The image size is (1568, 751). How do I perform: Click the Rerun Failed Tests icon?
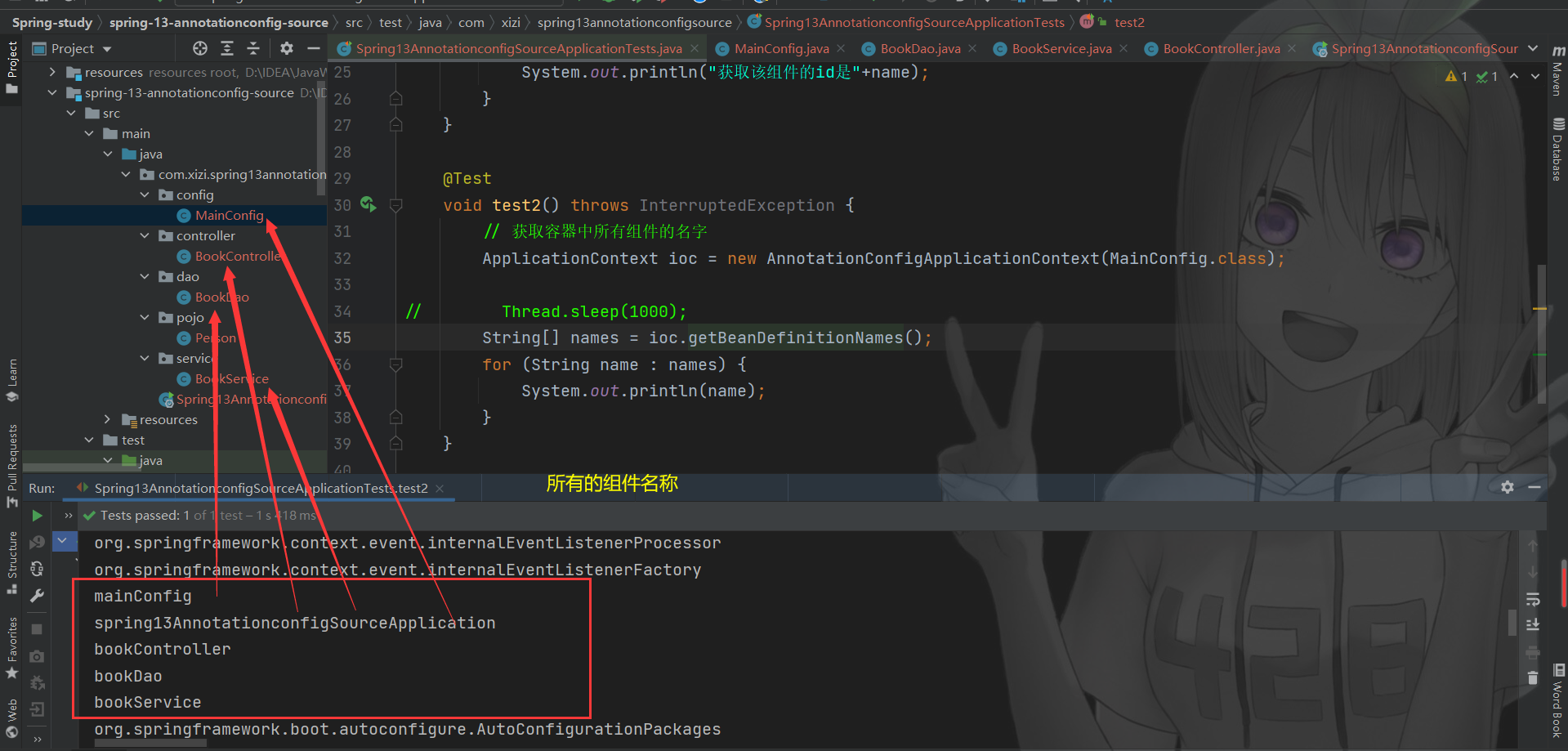tap(37, 542)
